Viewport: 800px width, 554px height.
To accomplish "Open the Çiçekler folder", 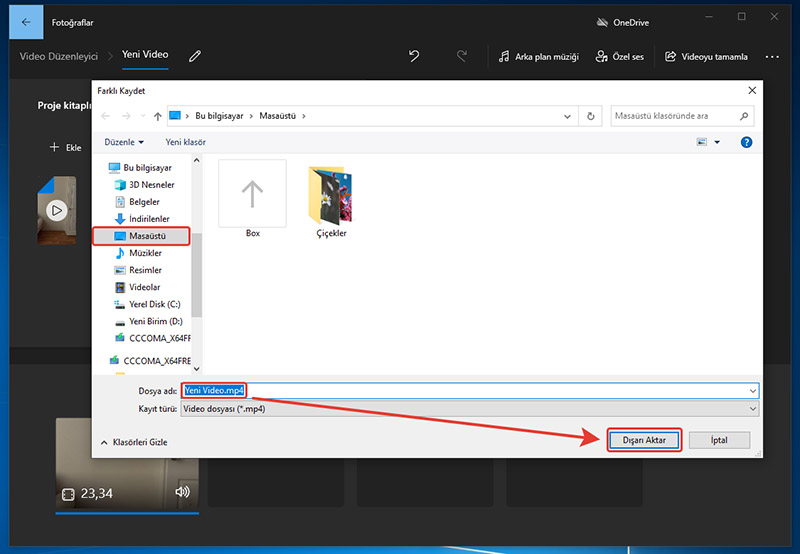I will point(330,202).
